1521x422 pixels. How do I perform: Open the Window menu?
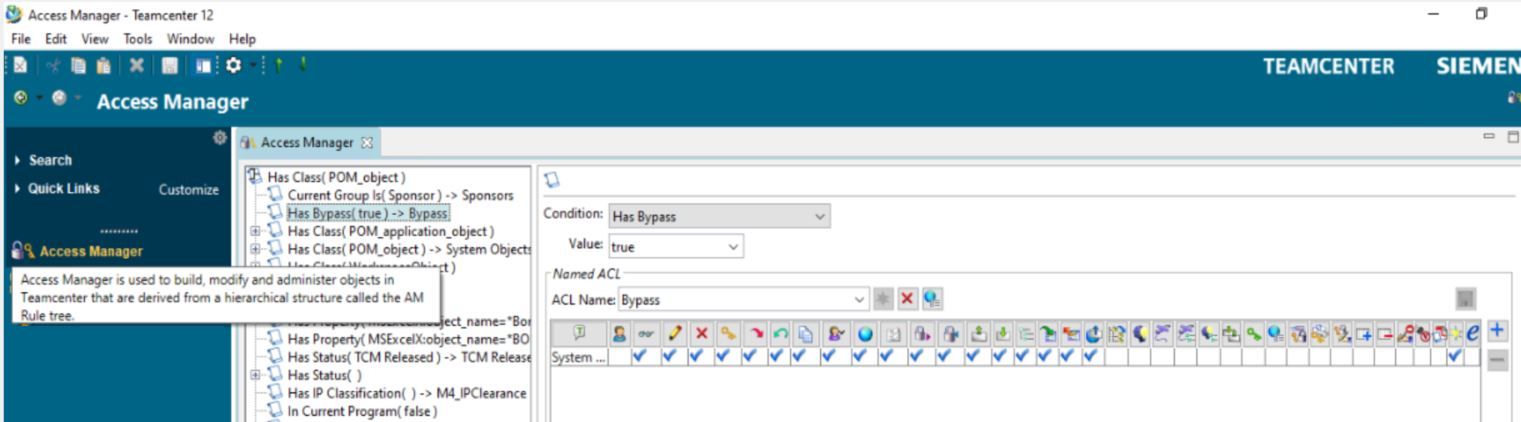click(190, 38)
